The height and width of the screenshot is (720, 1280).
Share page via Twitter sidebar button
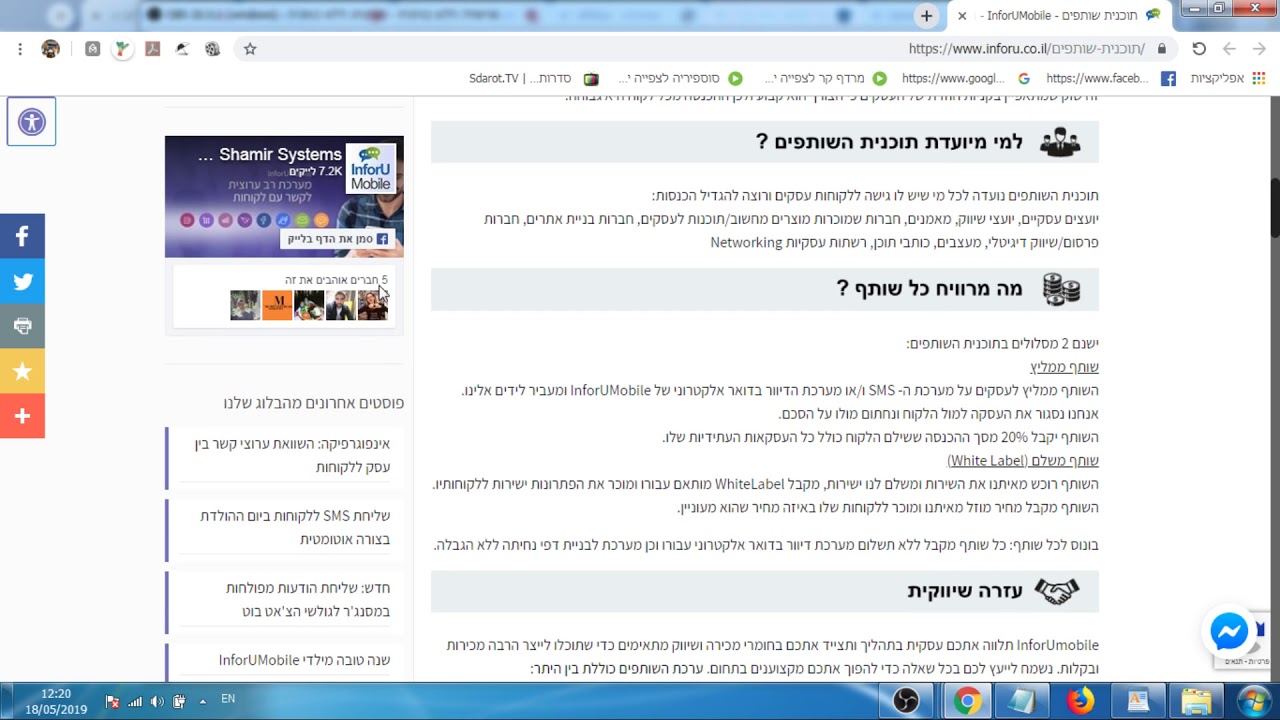pos(22,281)
